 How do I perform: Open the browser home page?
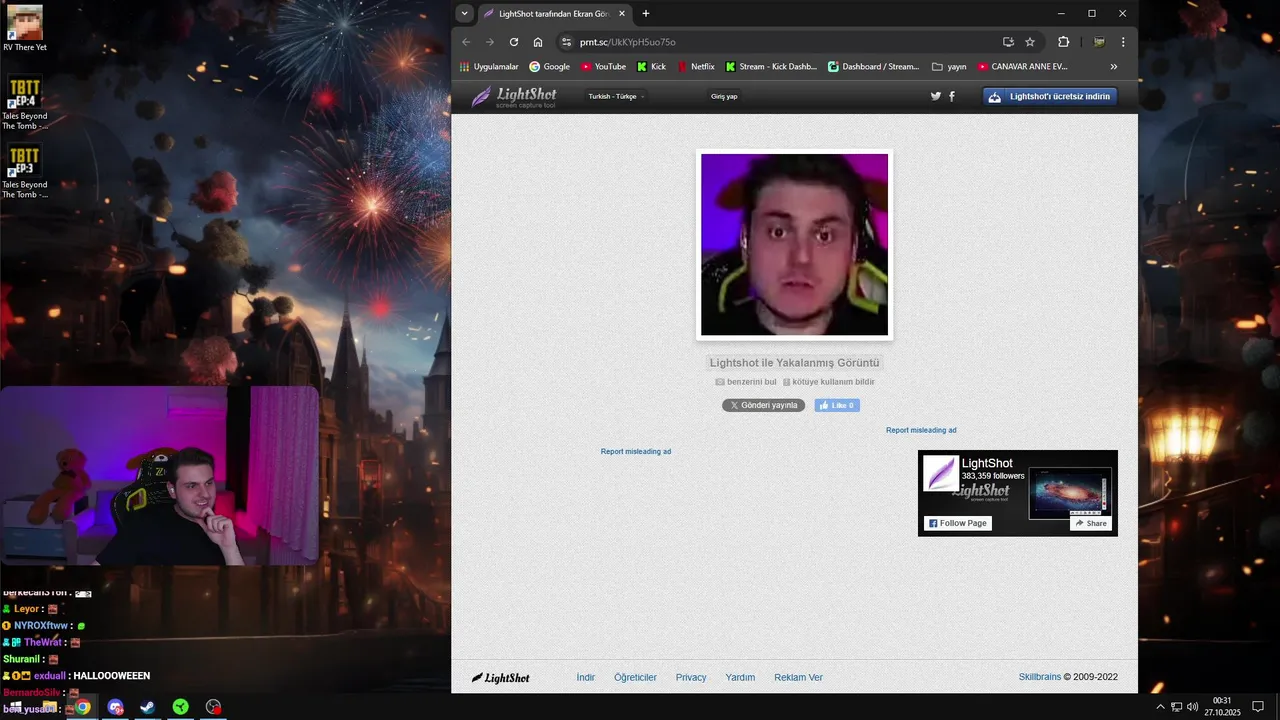click(x=538, y=42)
